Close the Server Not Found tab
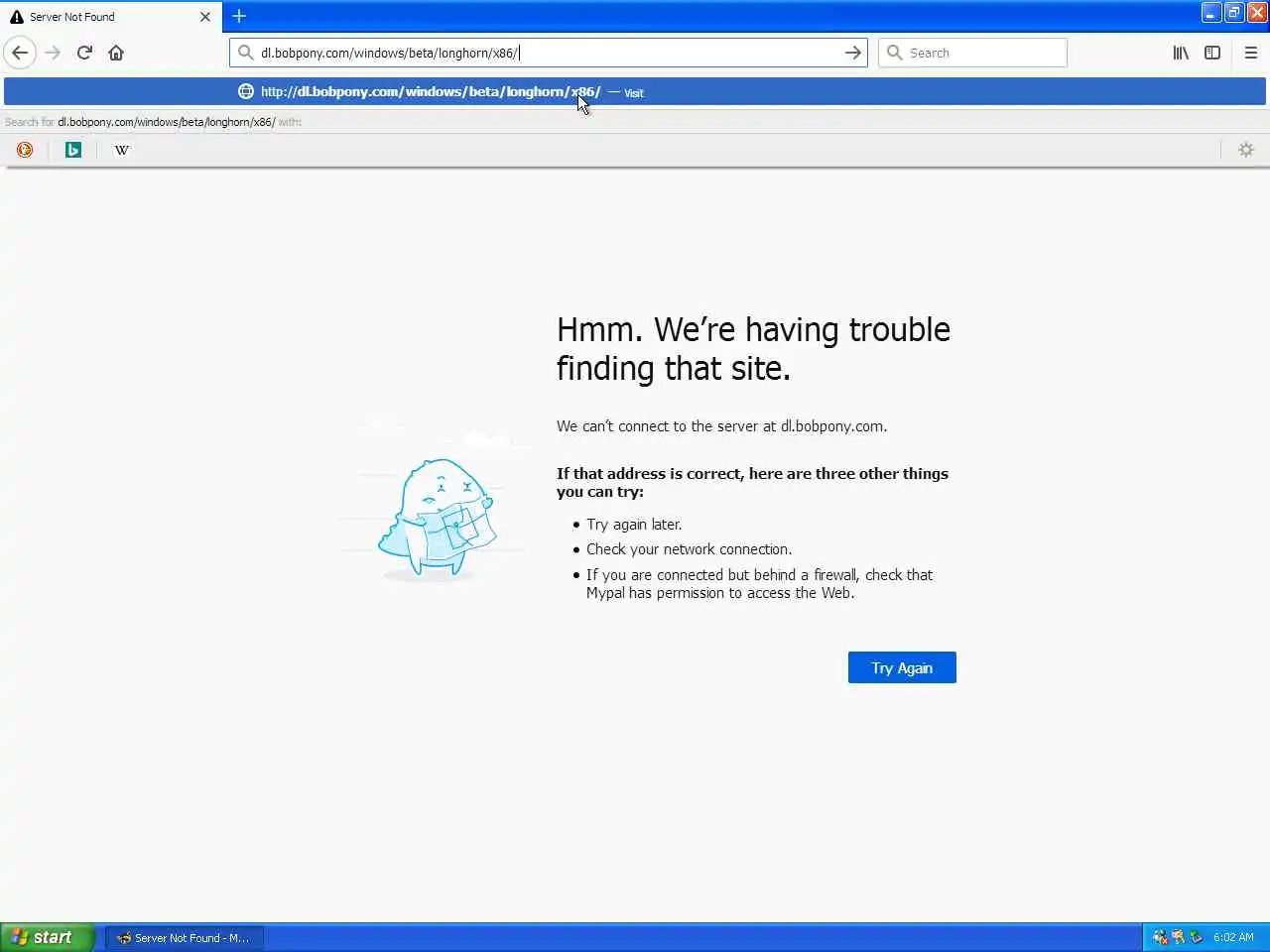The image size is (1270, 952). [205, 17]
